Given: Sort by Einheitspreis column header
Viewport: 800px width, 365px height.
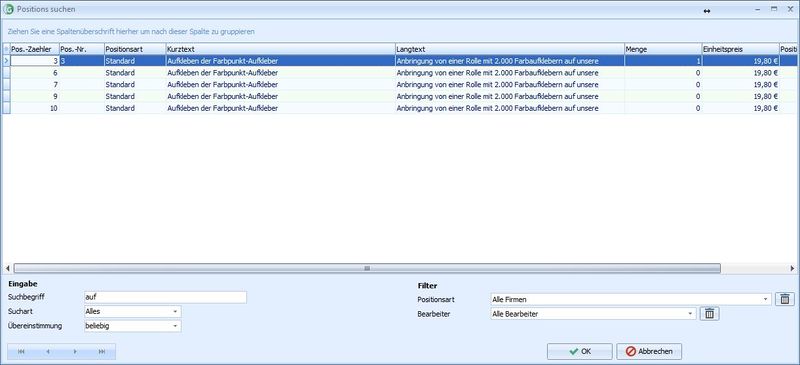Looking at the screenshot, I should coord(740,49).
